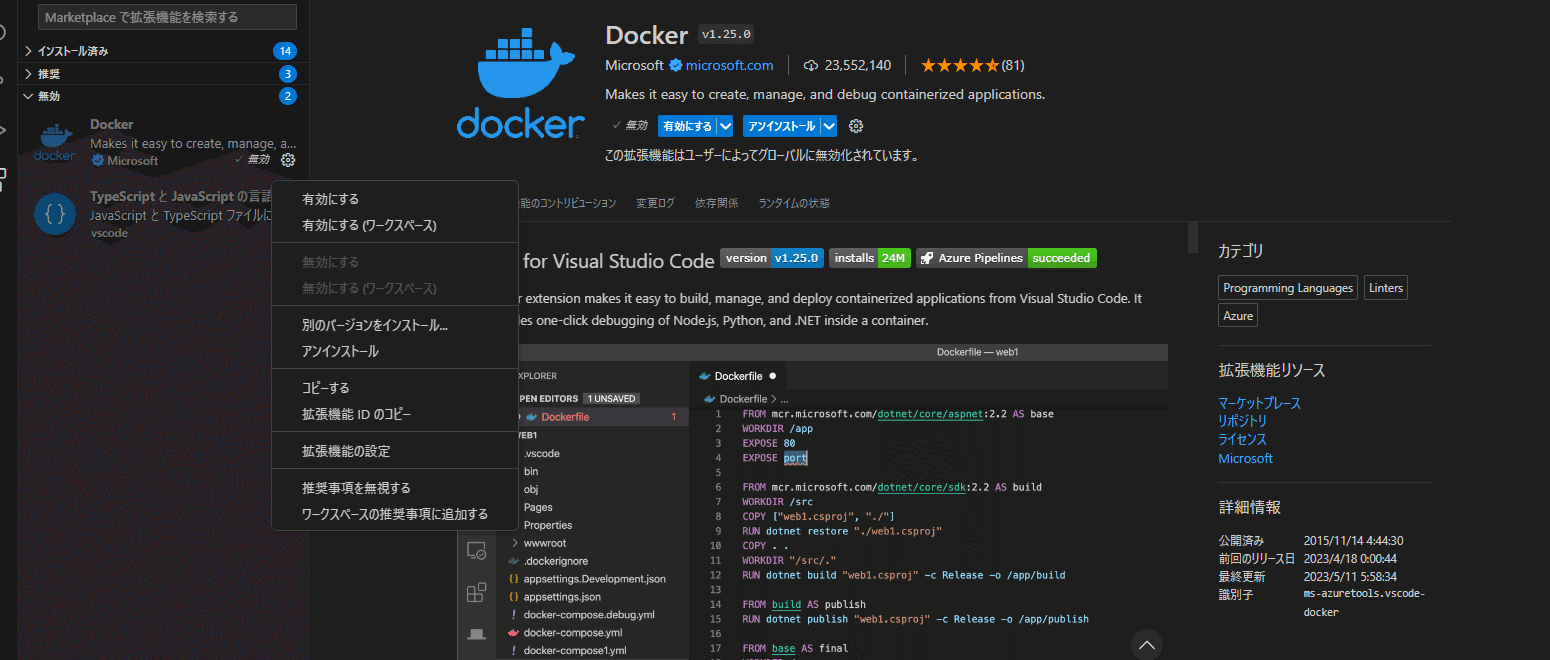The image size is (1550, 660).
Task: Open 拡張機能の設定 menu item
Action: point(395,451)
